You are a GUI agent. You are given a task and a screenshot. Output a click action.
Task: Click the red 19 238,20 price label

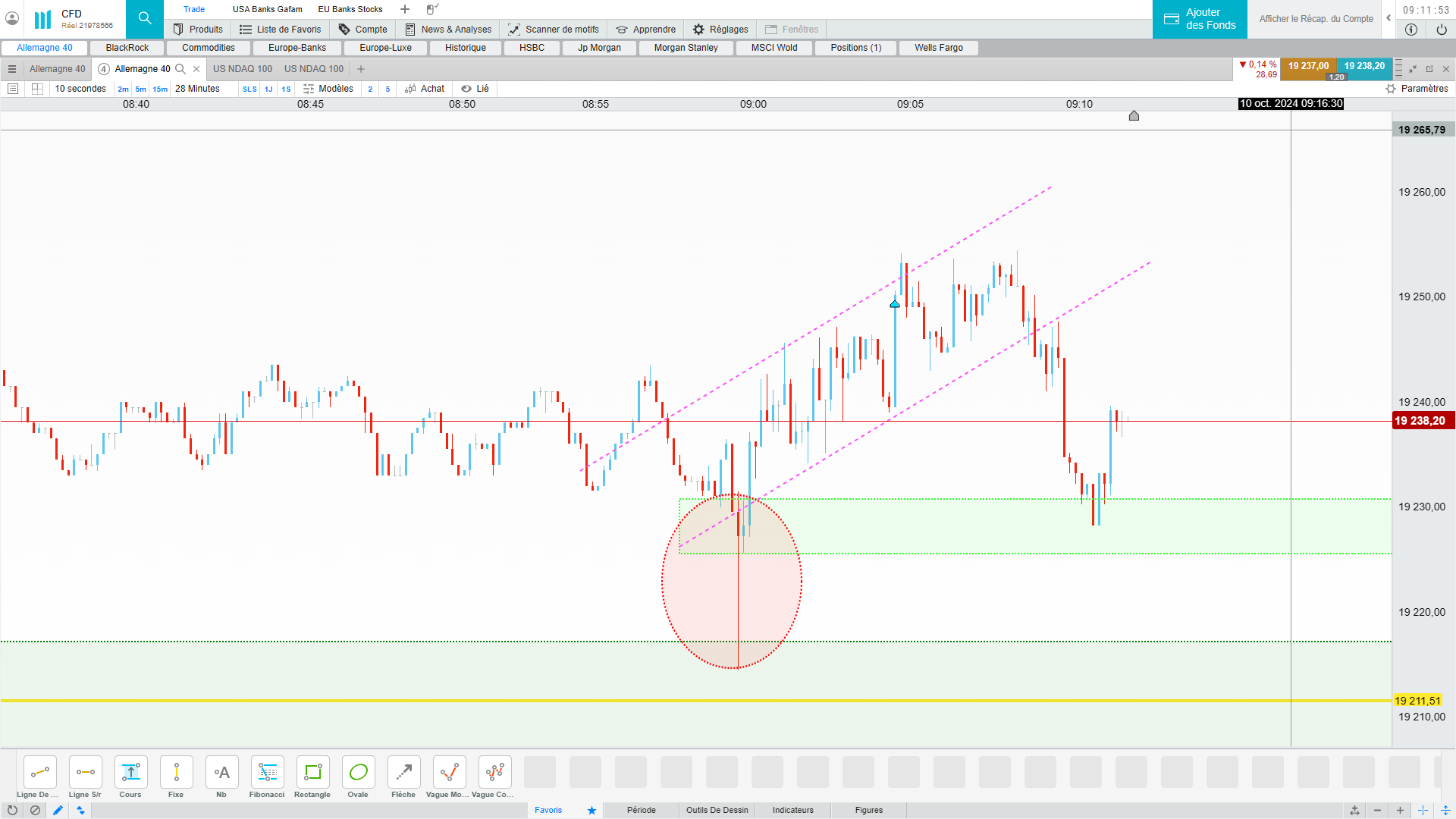pos(1423,421)
